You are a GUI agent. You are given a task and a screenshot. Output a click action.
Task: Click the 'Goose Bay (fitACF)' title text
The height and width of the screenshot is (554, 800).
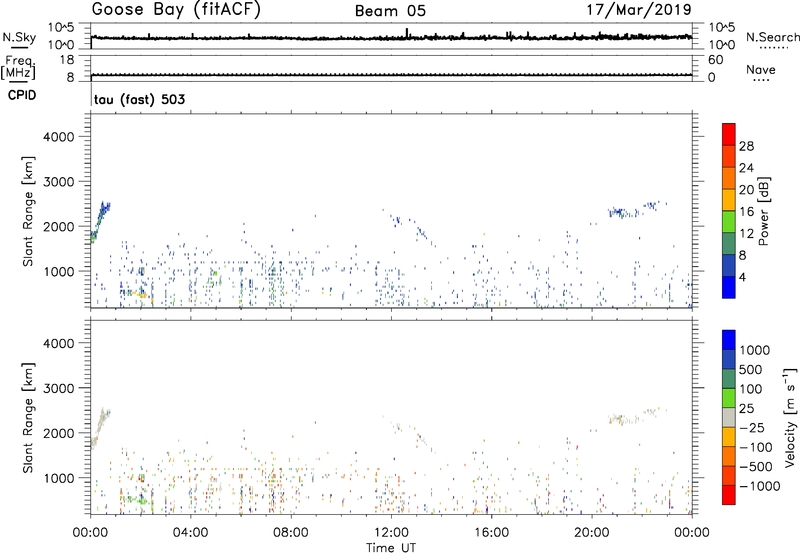point(176,10)
